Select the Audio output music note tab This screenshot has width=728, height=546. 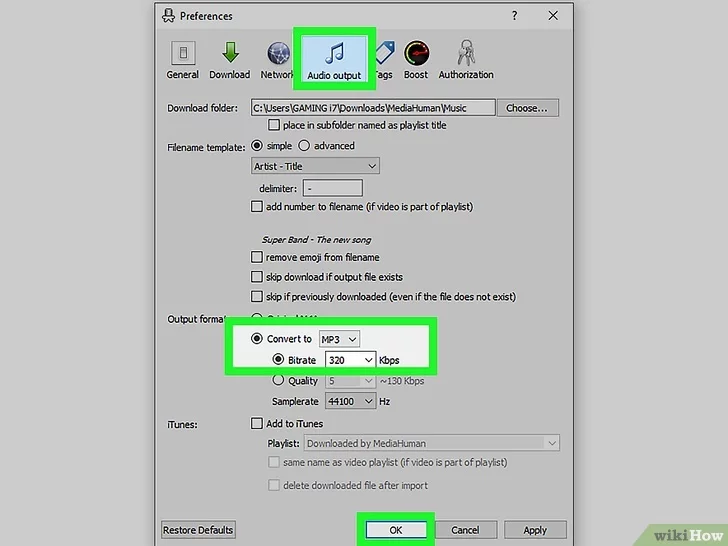point(334,60)
